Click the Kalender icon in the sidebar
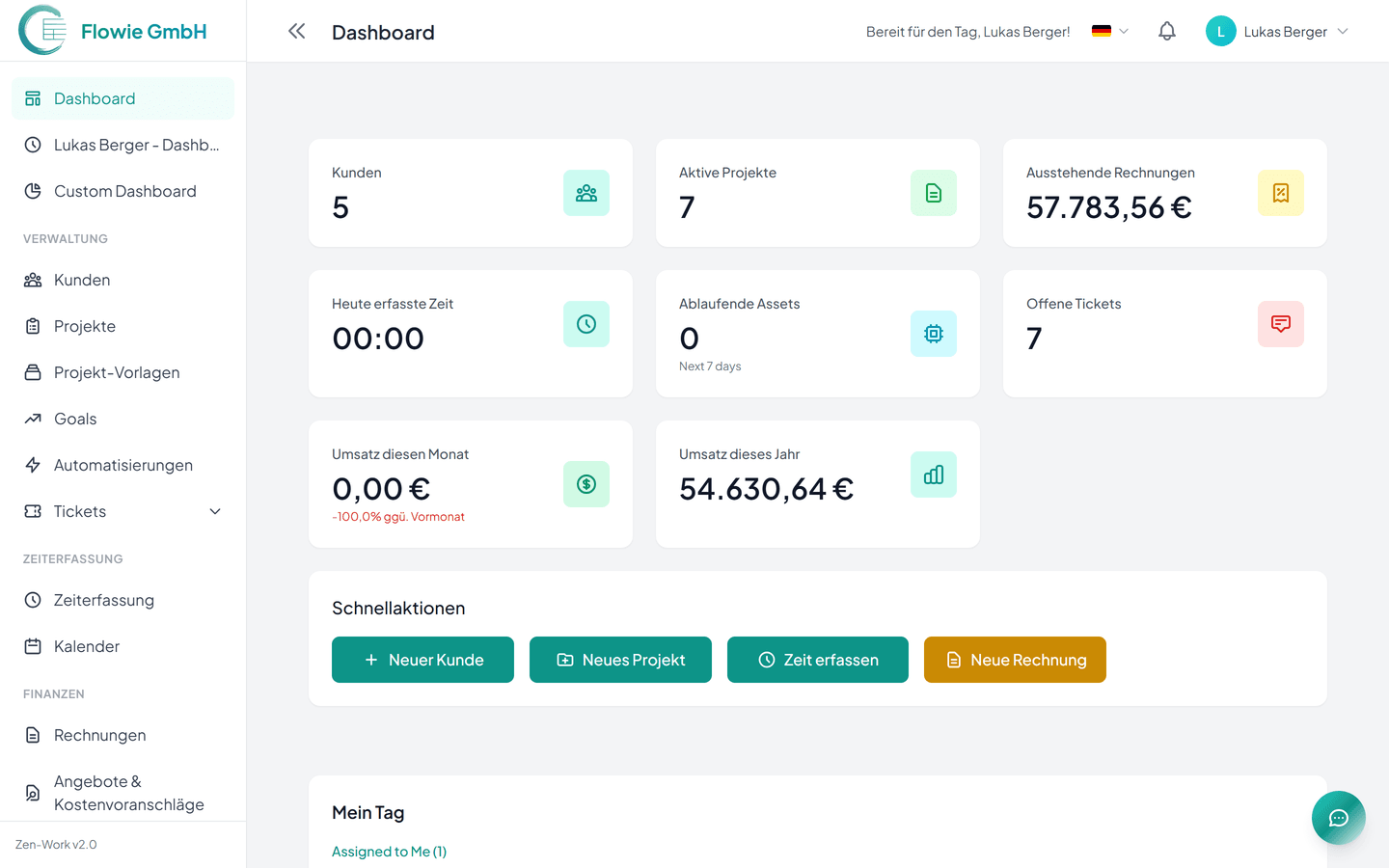The image size is (1389, 868). click(32, 646)
